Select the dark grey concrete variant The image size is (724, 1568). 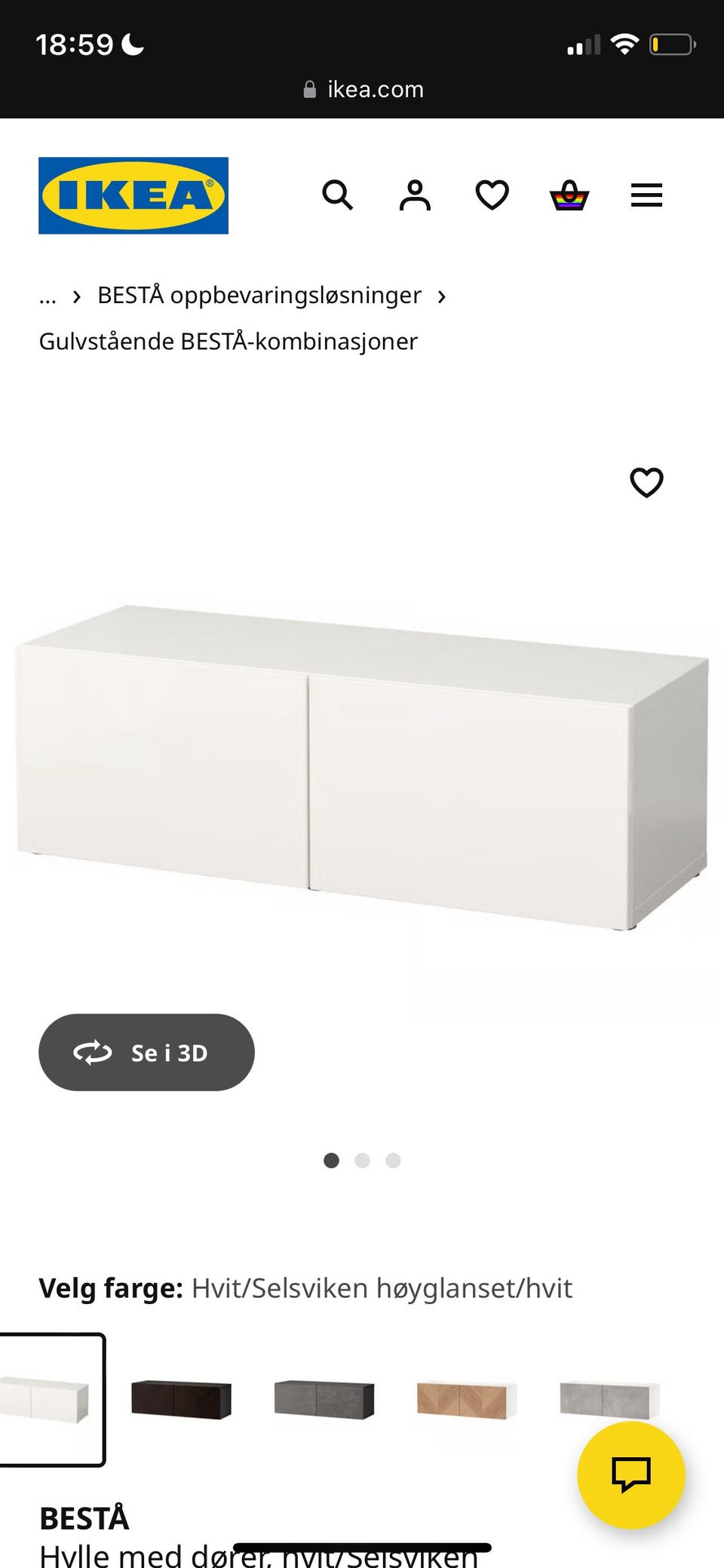(324, 1400)
